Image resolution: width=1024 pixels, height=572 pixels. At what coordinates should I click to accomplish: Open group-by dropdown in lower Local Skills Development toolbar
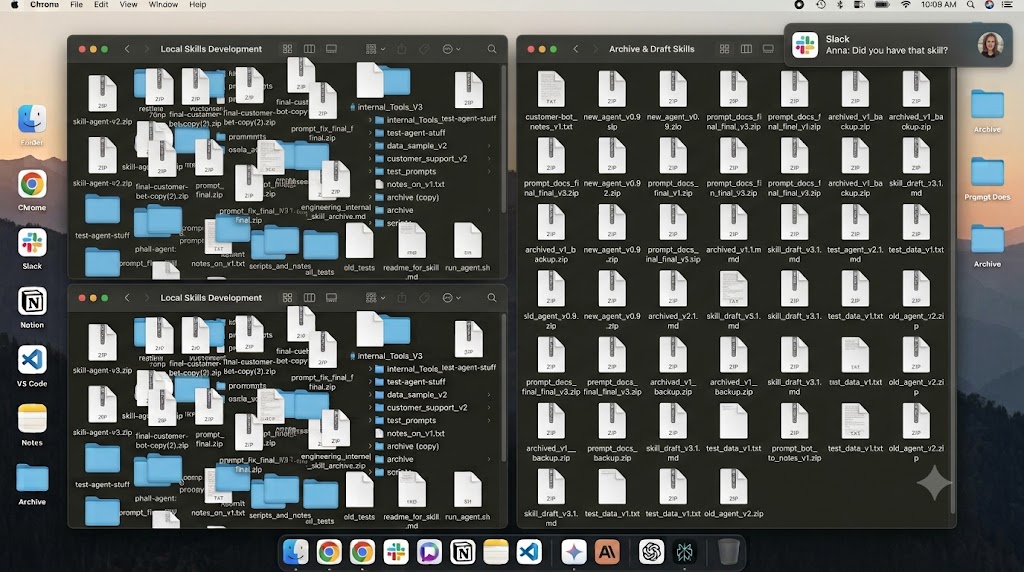click(376, 298)
